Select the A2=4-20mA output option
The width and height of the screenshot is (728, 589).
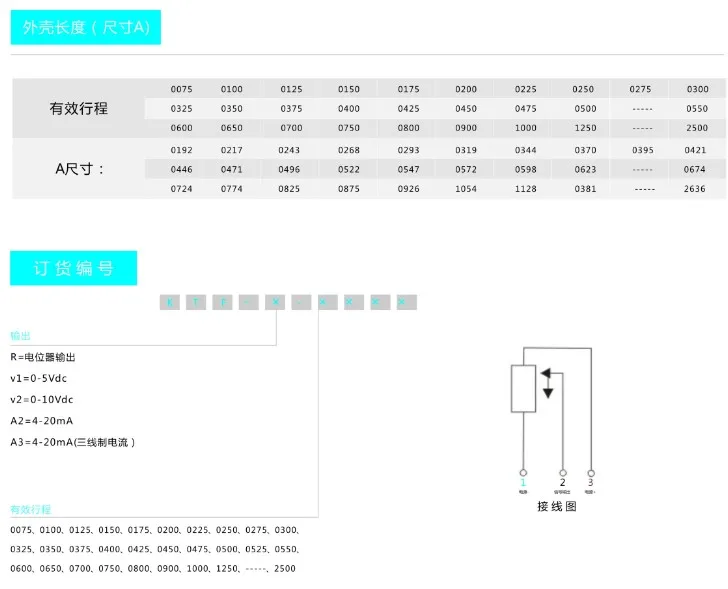[x=42, y=421]
